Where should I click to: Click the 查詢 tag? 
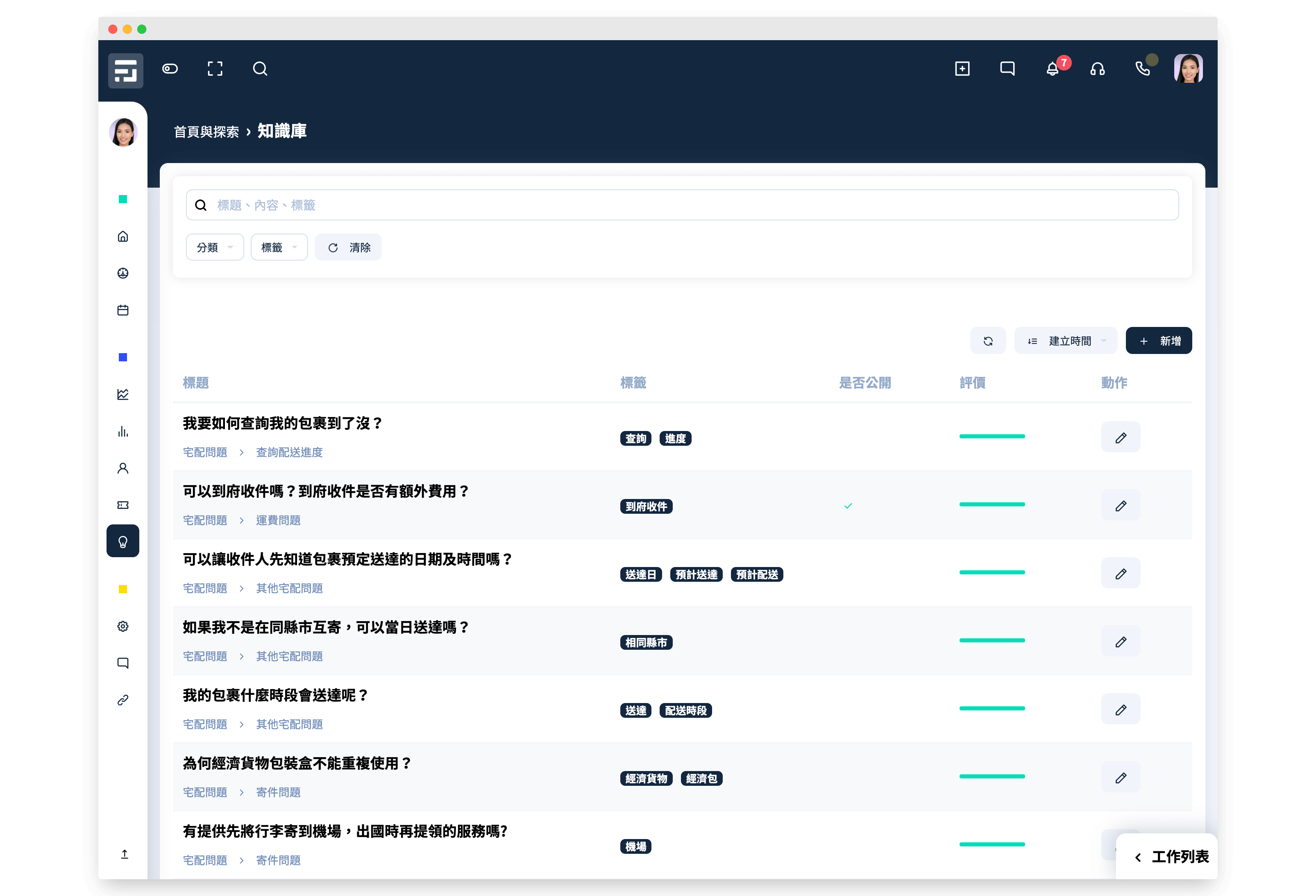click(x=635, y=438)
